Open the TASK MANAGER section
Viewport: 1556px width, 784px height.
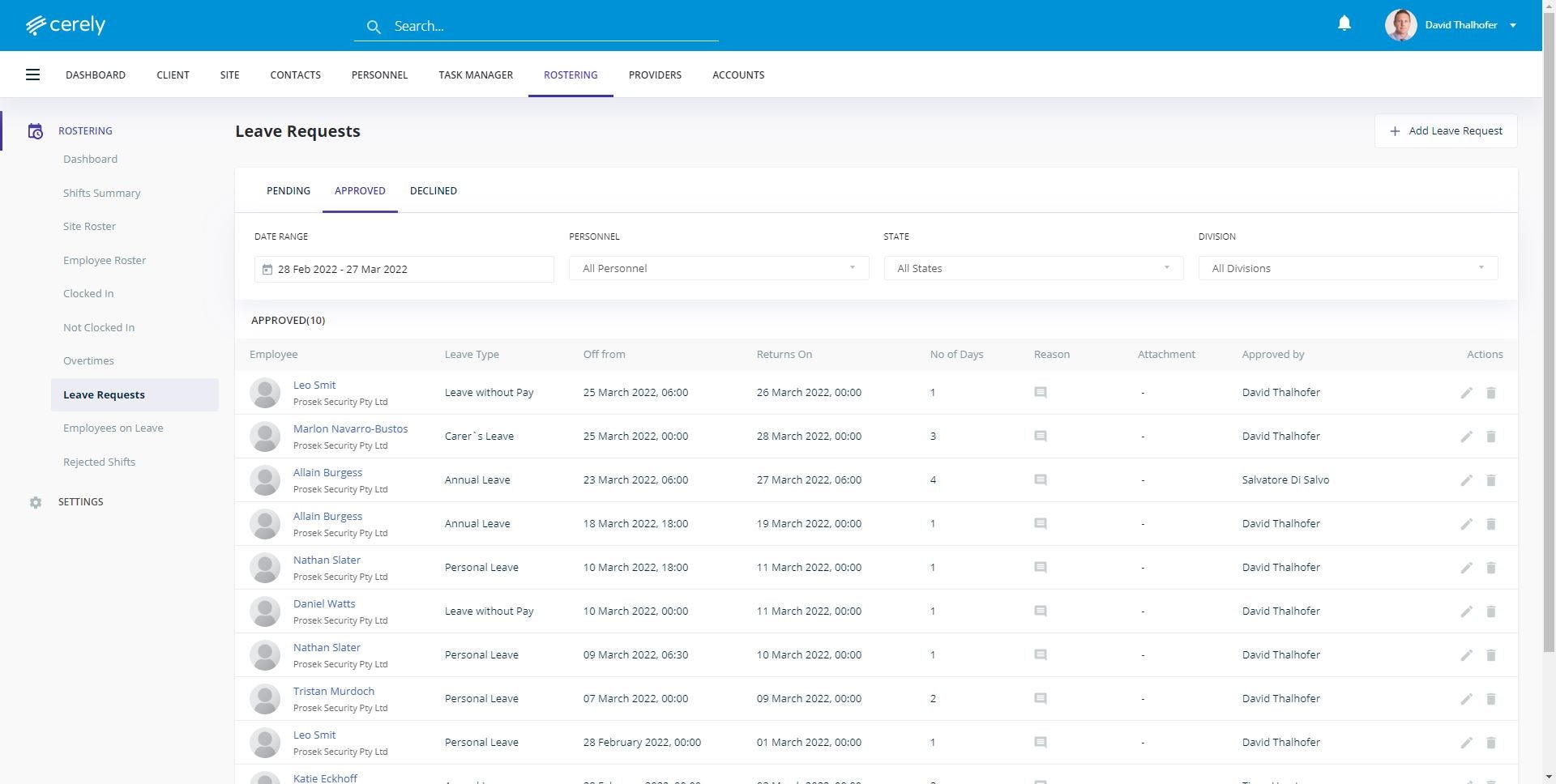pyautogui.click(x=476, y=75)
